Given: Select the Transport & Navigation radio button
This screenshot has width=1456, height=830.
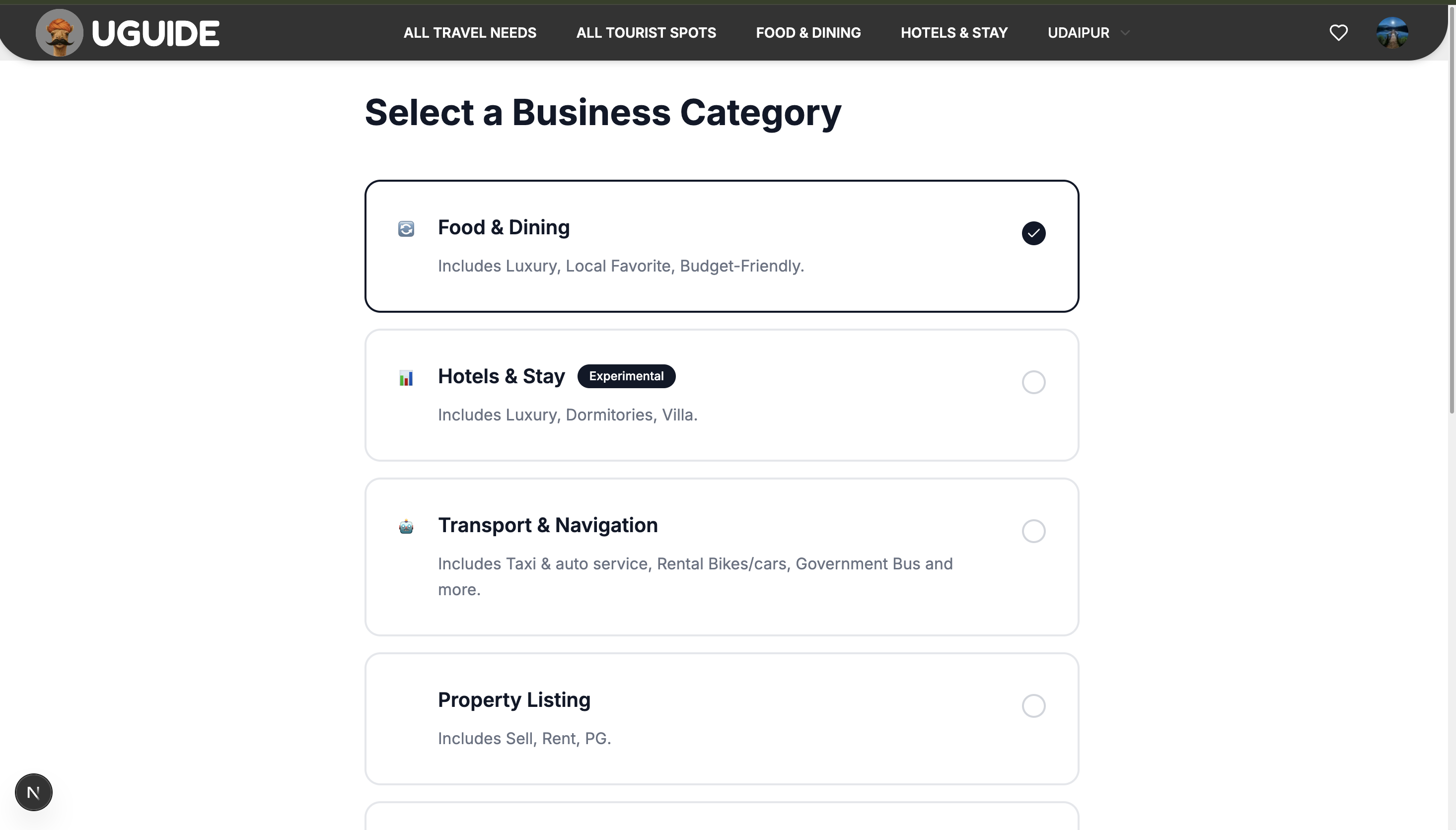Looking at the screenshot, I should pos(1033,531).
